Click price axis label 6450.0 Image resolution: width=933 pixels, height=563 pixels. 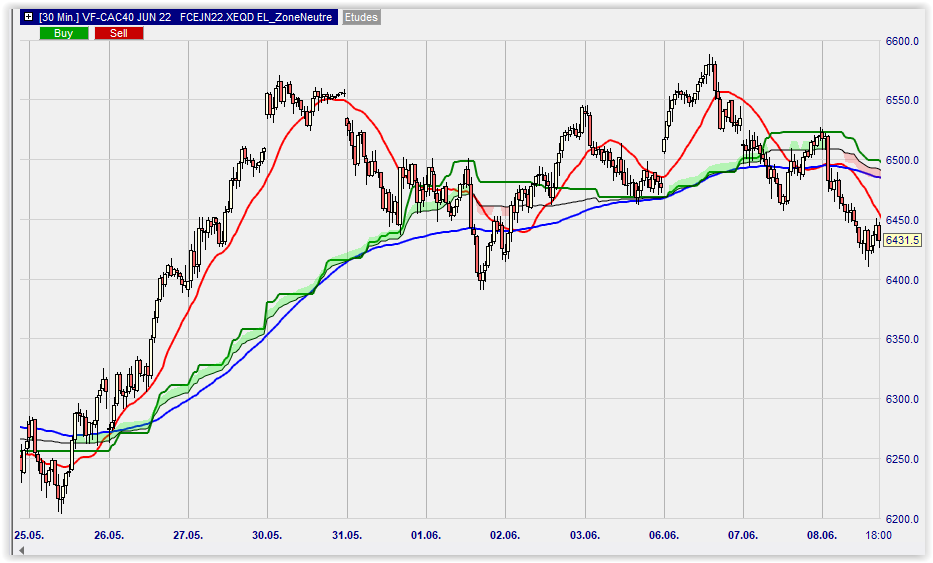tap(902, 220)
